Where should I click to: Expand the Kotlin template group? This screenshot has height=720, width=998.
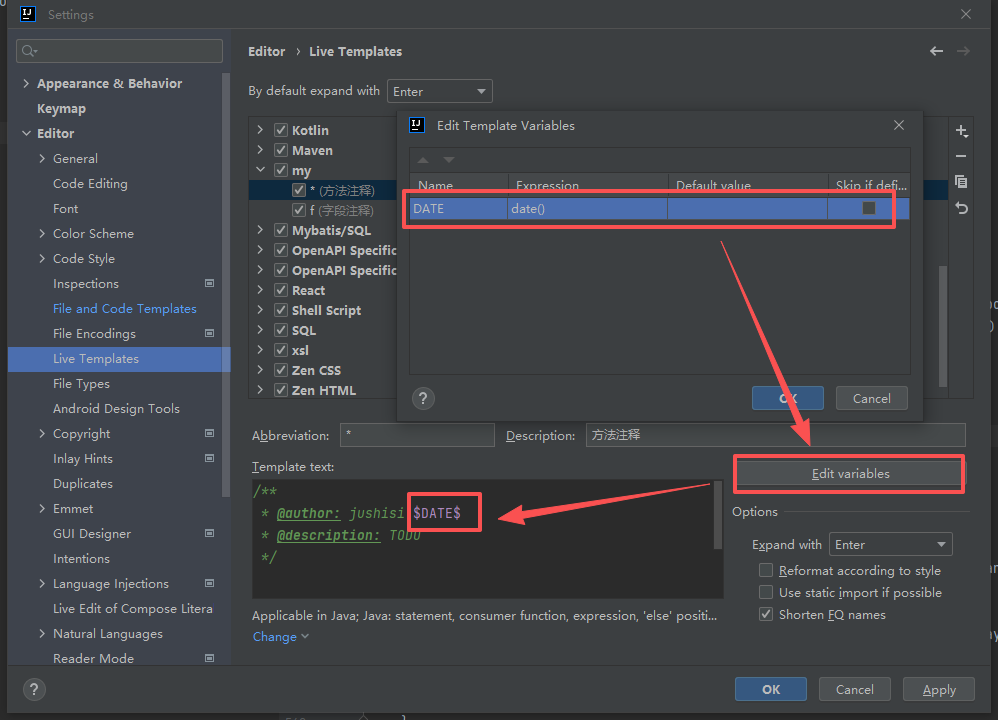tap(260, 130)
